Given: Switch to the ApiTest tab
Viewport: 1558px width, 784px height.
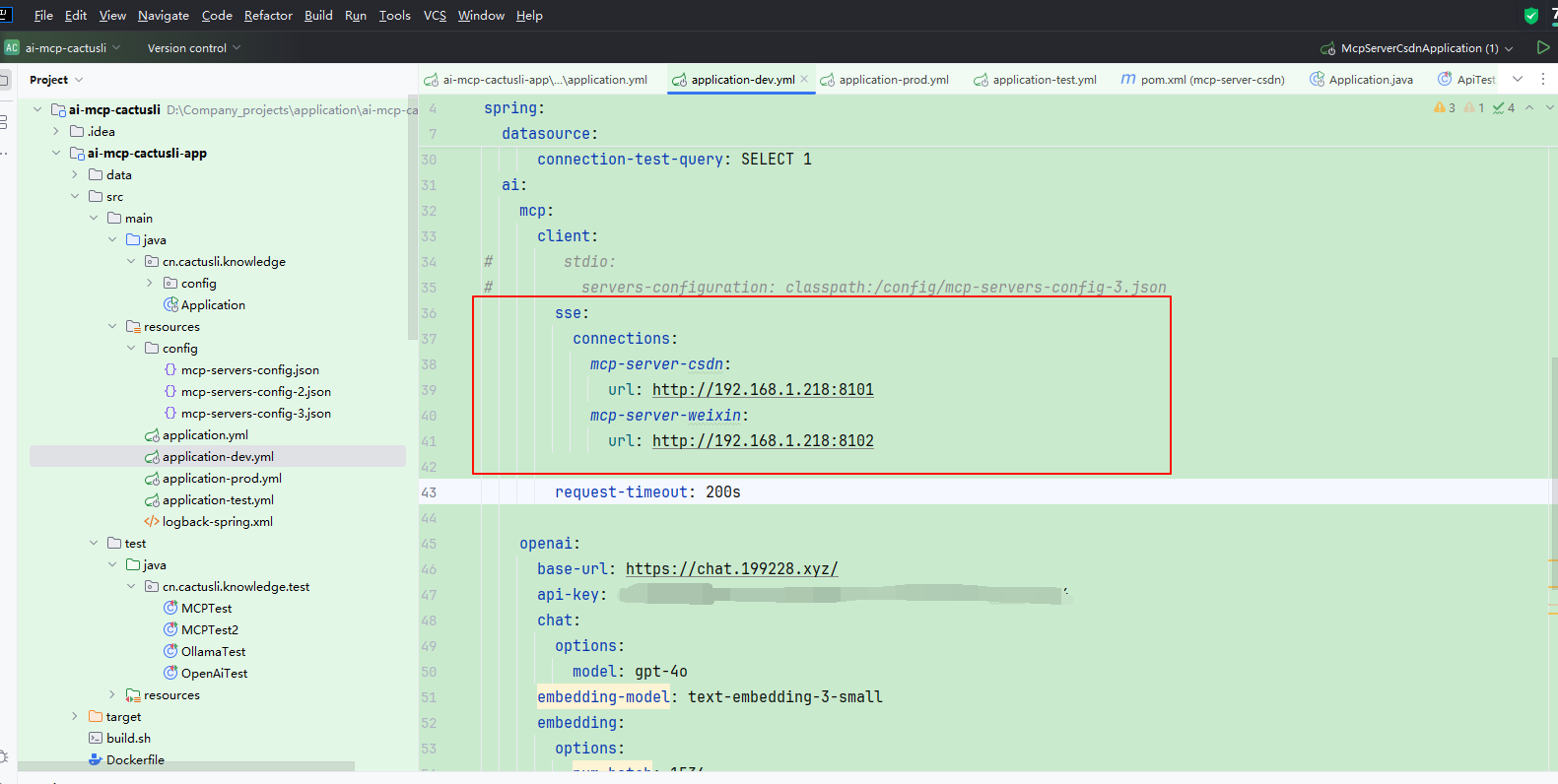Looking at the screenshot, I should click(1466, 80).
